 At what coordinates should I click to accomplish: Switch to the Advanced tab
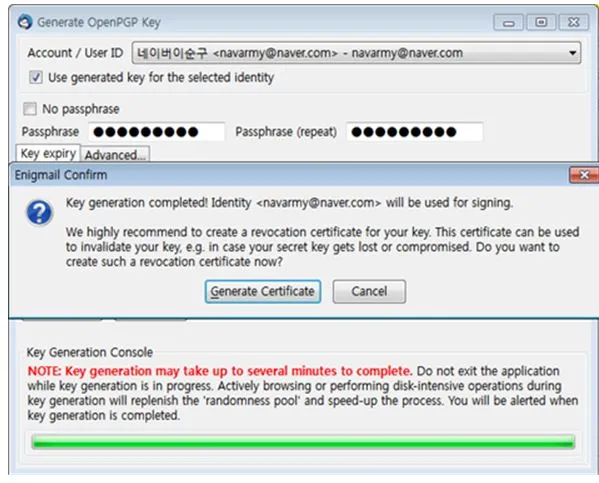[115, 155]
